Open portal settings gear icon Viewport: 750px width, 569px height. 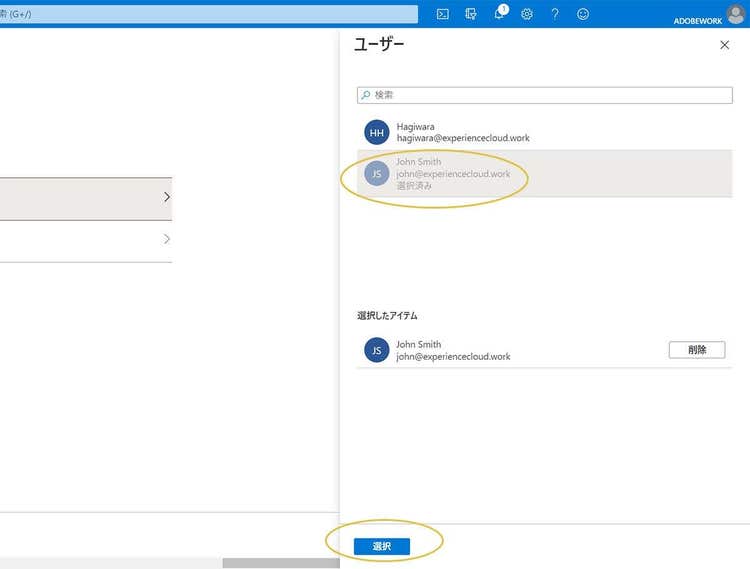point(527,14)
